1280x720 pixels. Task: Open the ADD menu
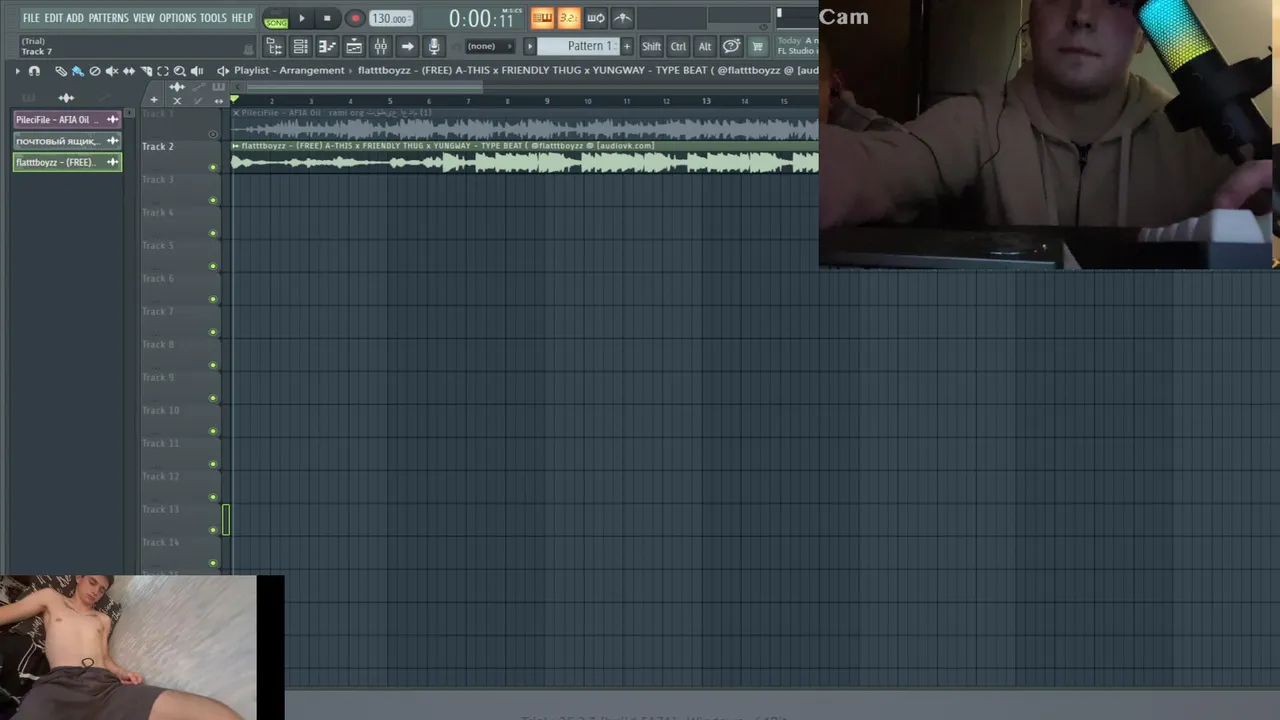click(75, 18)
